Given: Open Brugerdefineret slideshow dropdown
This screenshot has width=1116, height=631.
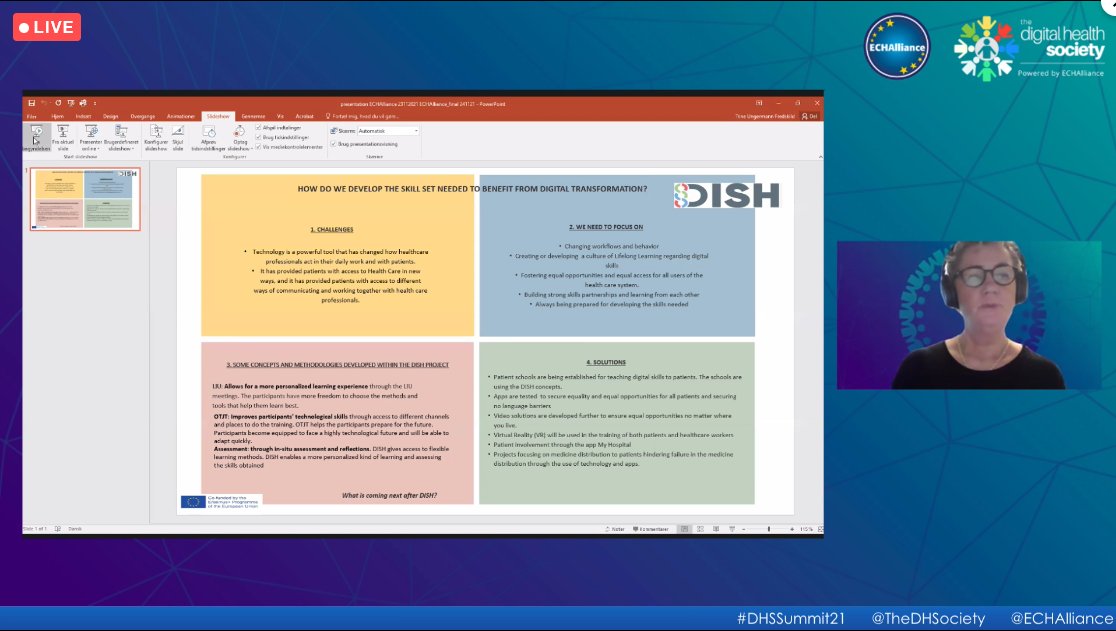Looking at the screenshot, I should pos(121,137).
